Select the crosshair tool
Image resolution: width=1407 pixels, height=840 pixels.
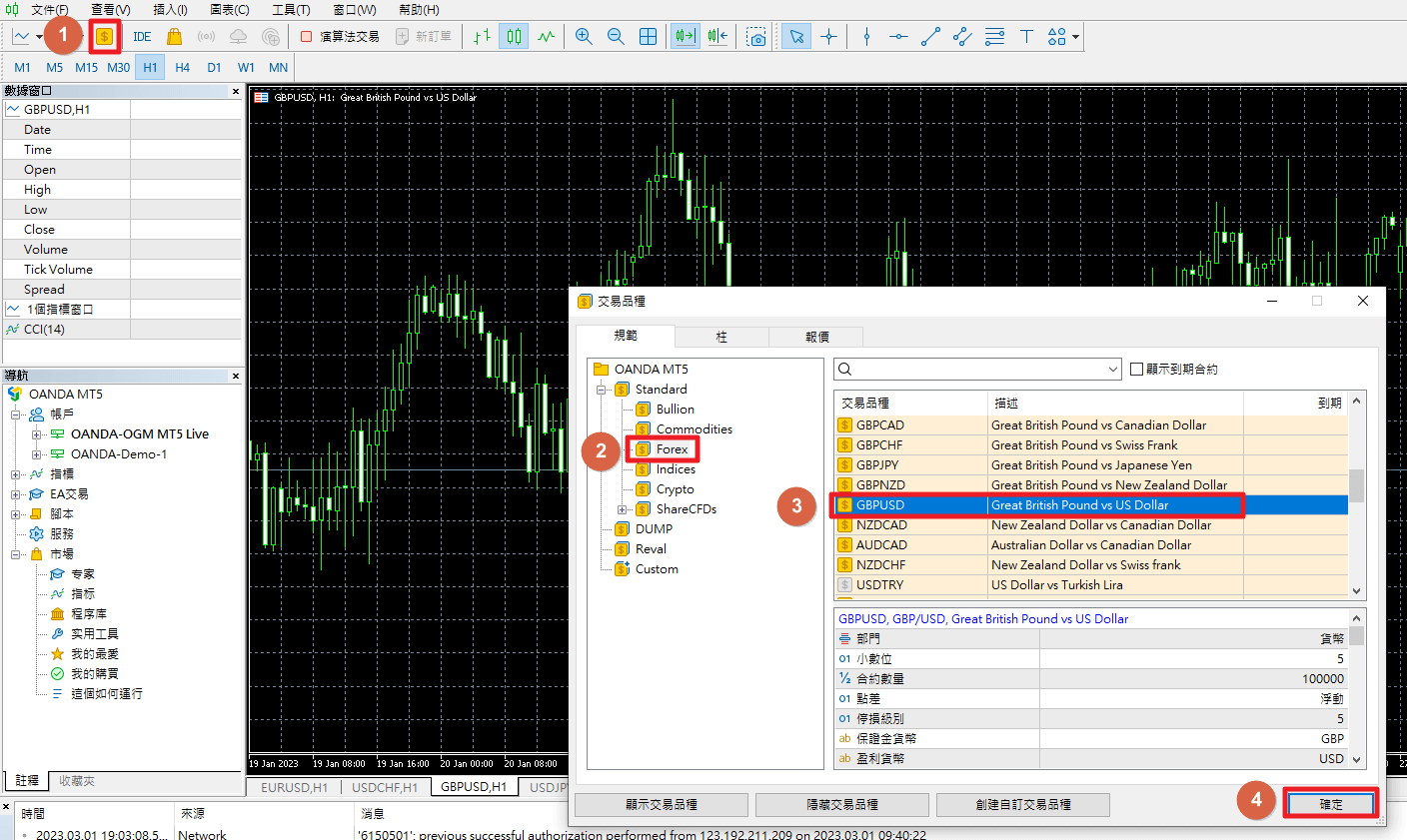[828, 37]
